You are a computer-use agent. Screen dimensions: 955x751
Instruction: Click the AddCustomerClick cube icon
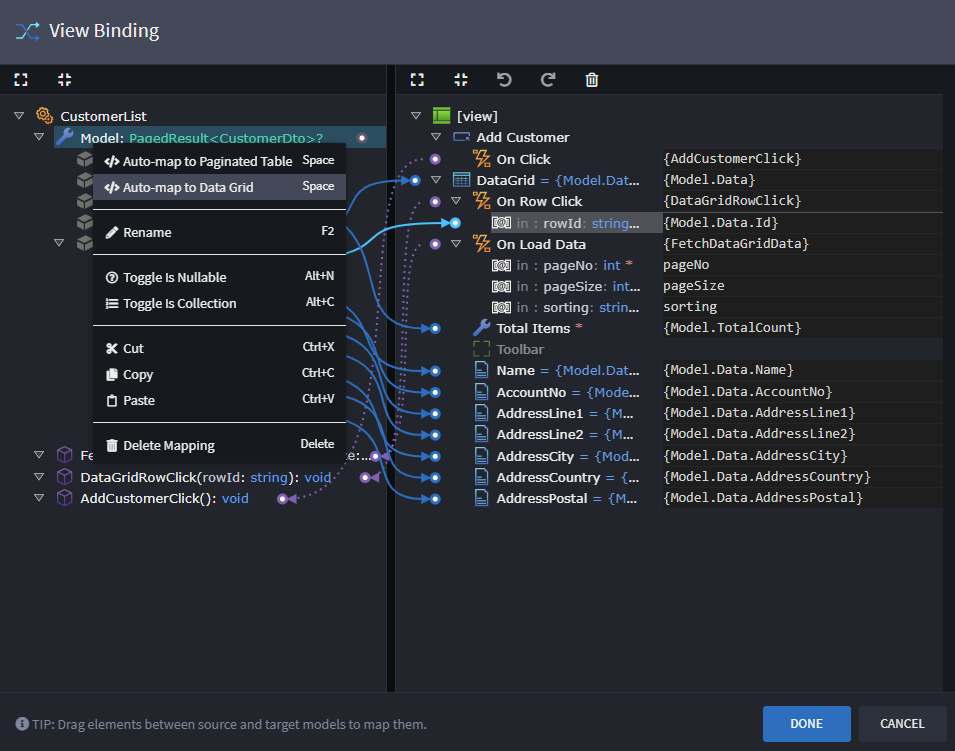(x=65, y=498)
